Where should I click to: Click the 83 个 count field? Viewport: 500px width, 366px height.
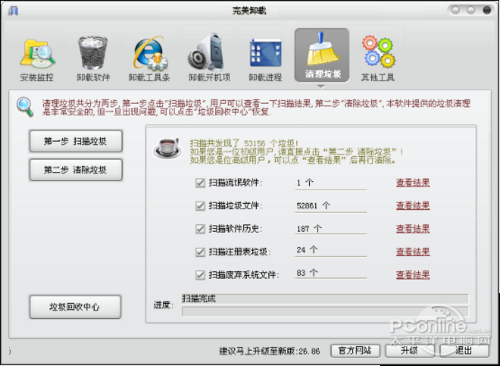331,273
